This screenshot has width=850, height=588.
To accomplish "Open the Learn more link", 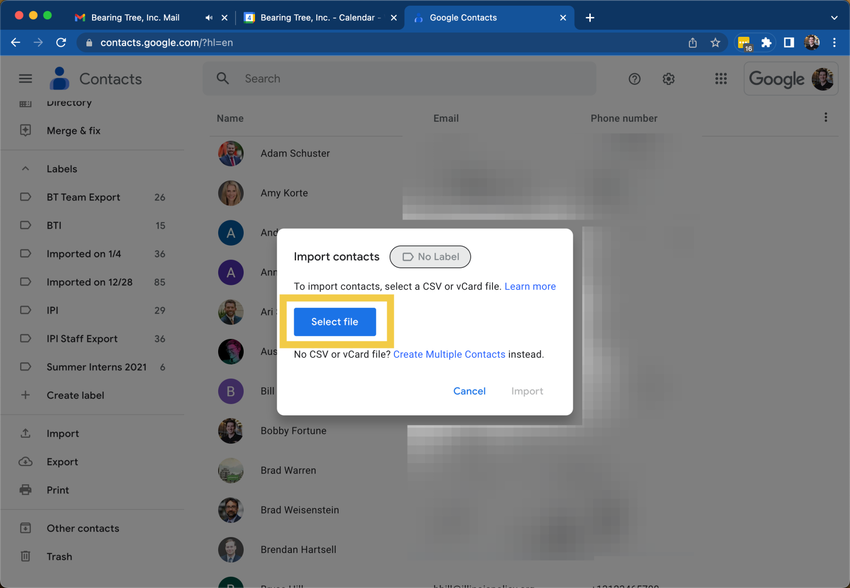I will click(530, 286).
